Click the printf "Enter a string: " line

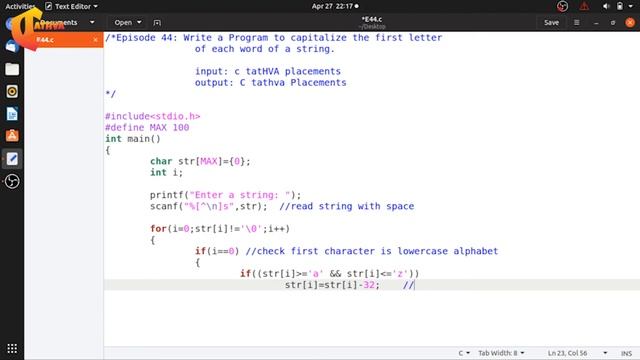pos(225,195)
